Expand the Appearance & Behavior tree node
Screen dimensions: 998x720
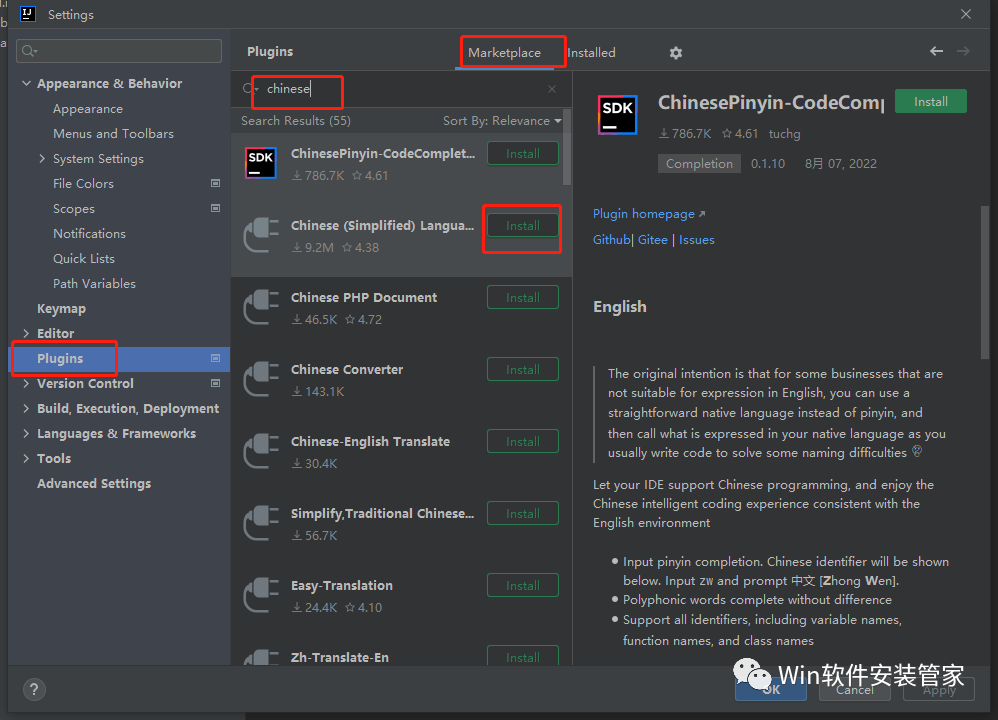pyautogui.click(x=26, y=84)
